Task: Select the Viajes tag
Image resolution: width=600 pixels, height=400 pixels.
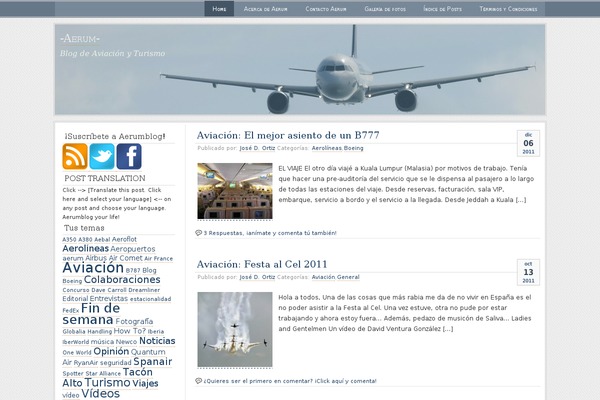Action: tap(145, 383)
